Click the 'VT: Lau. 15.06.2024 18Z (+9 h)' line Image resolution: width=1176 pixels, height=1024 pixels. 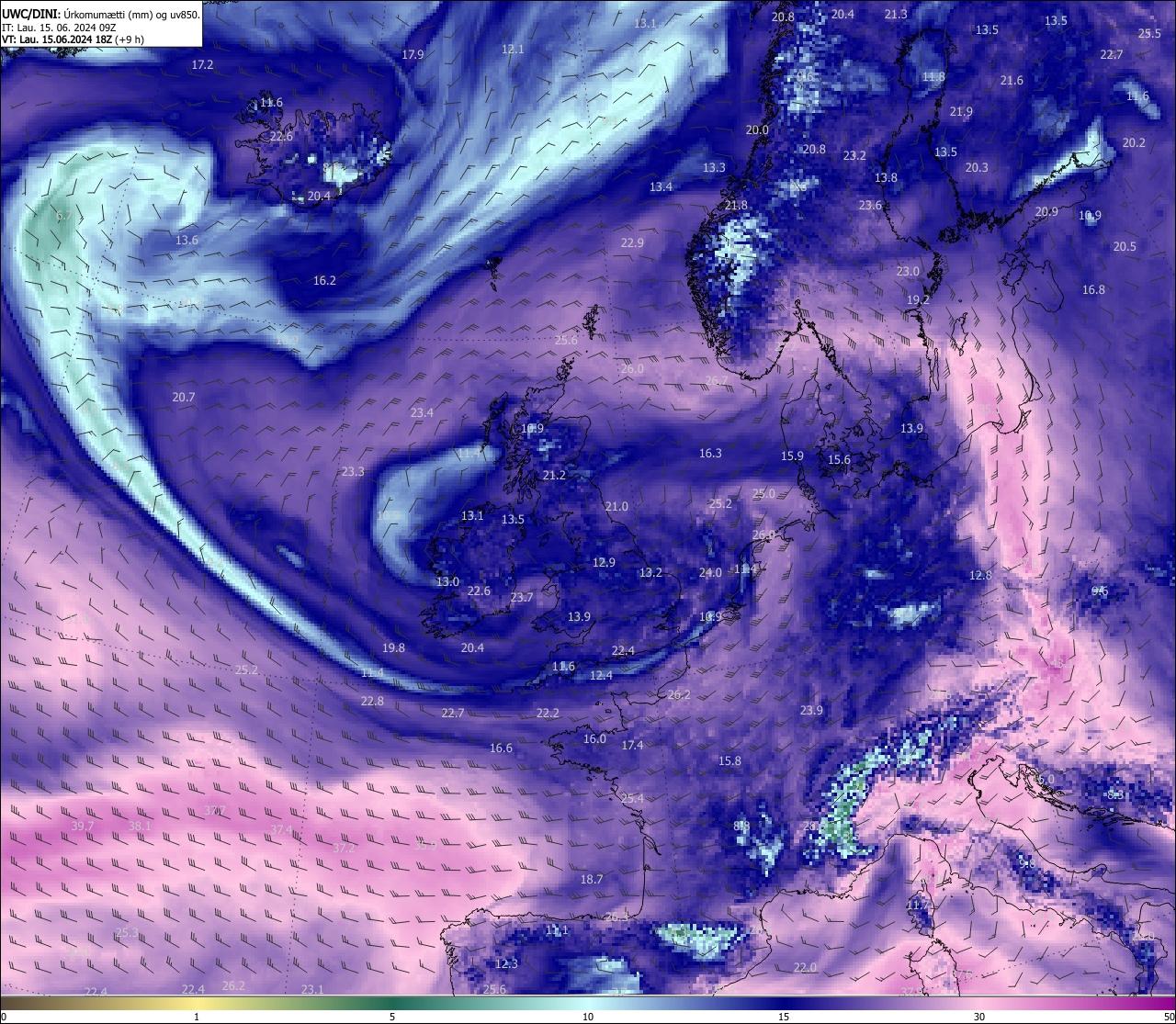click(73, 39)
